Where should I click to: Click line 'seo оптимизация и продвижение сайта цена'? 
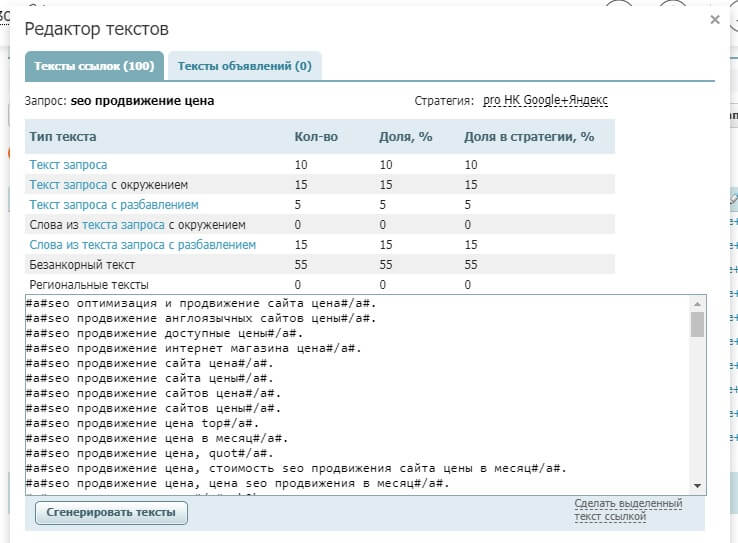(x=201, y=303)
